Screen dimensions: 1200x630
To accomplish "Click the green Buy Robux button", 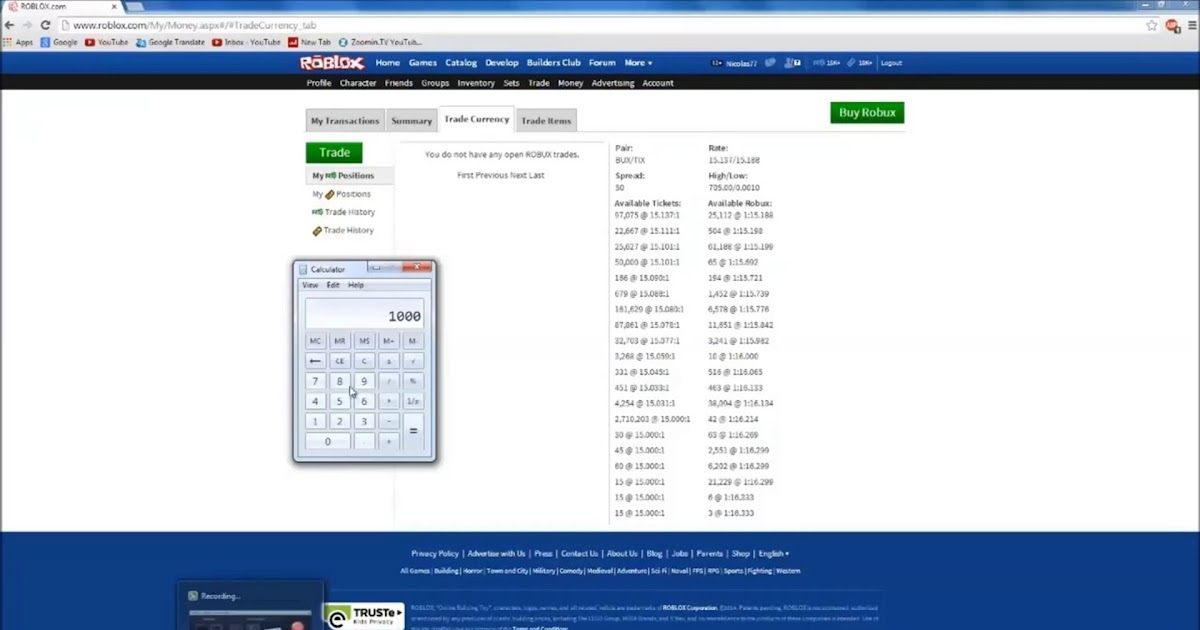I will (867, 113).
